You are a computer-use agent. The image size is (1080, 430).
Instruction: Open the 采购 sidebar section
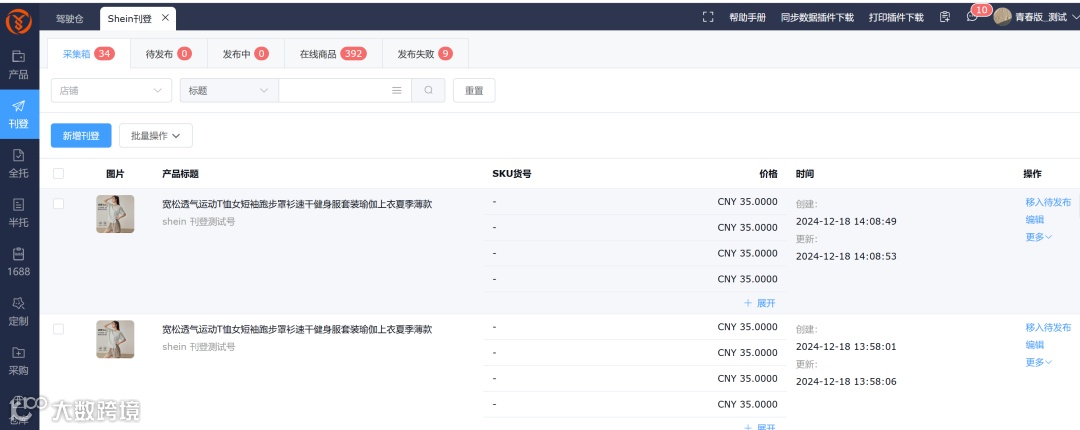click(x=19, y=361)
